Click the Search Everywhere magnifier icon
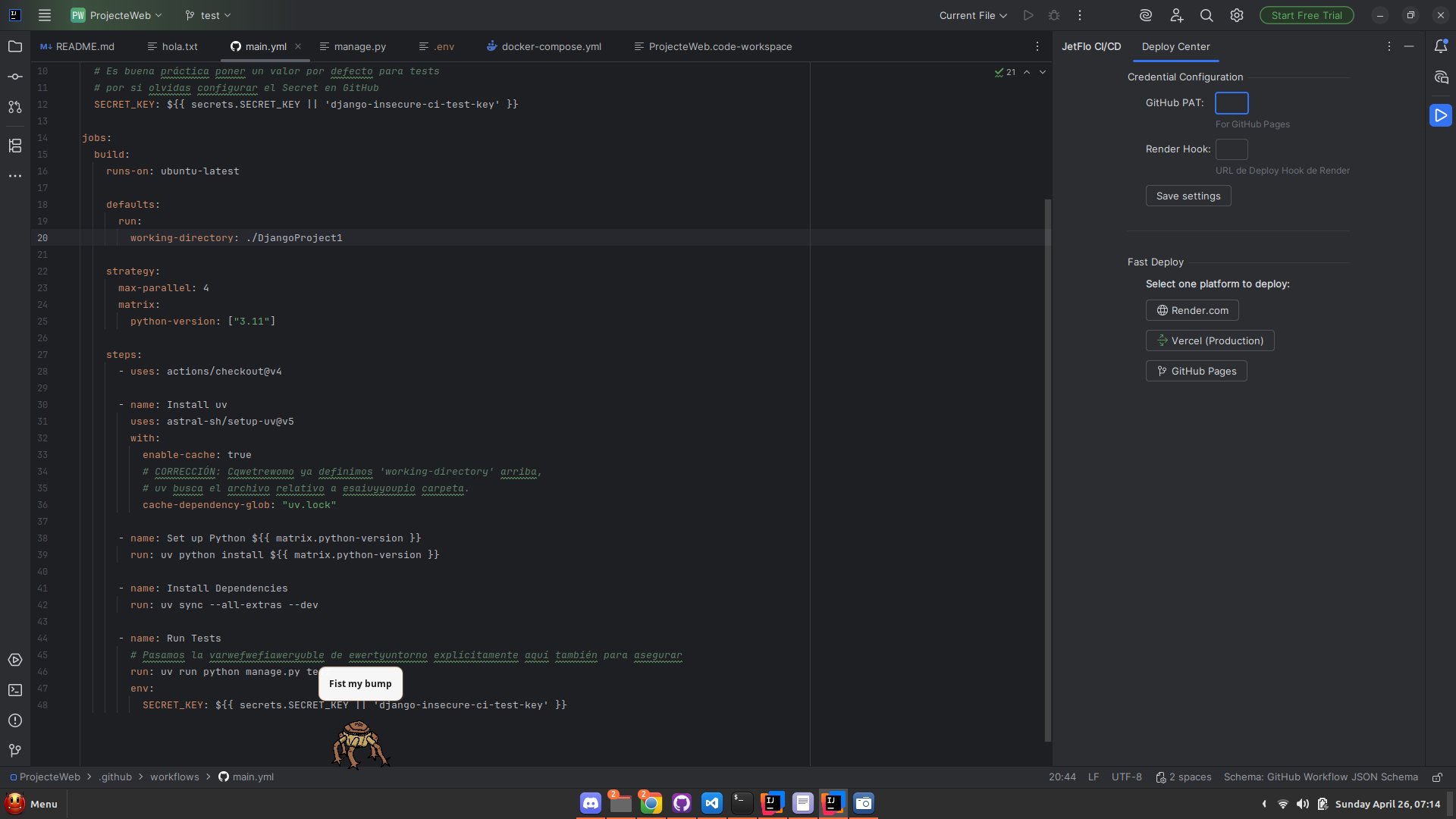The height and width of the screenshot is (819, 1456). pos(1207,15)
